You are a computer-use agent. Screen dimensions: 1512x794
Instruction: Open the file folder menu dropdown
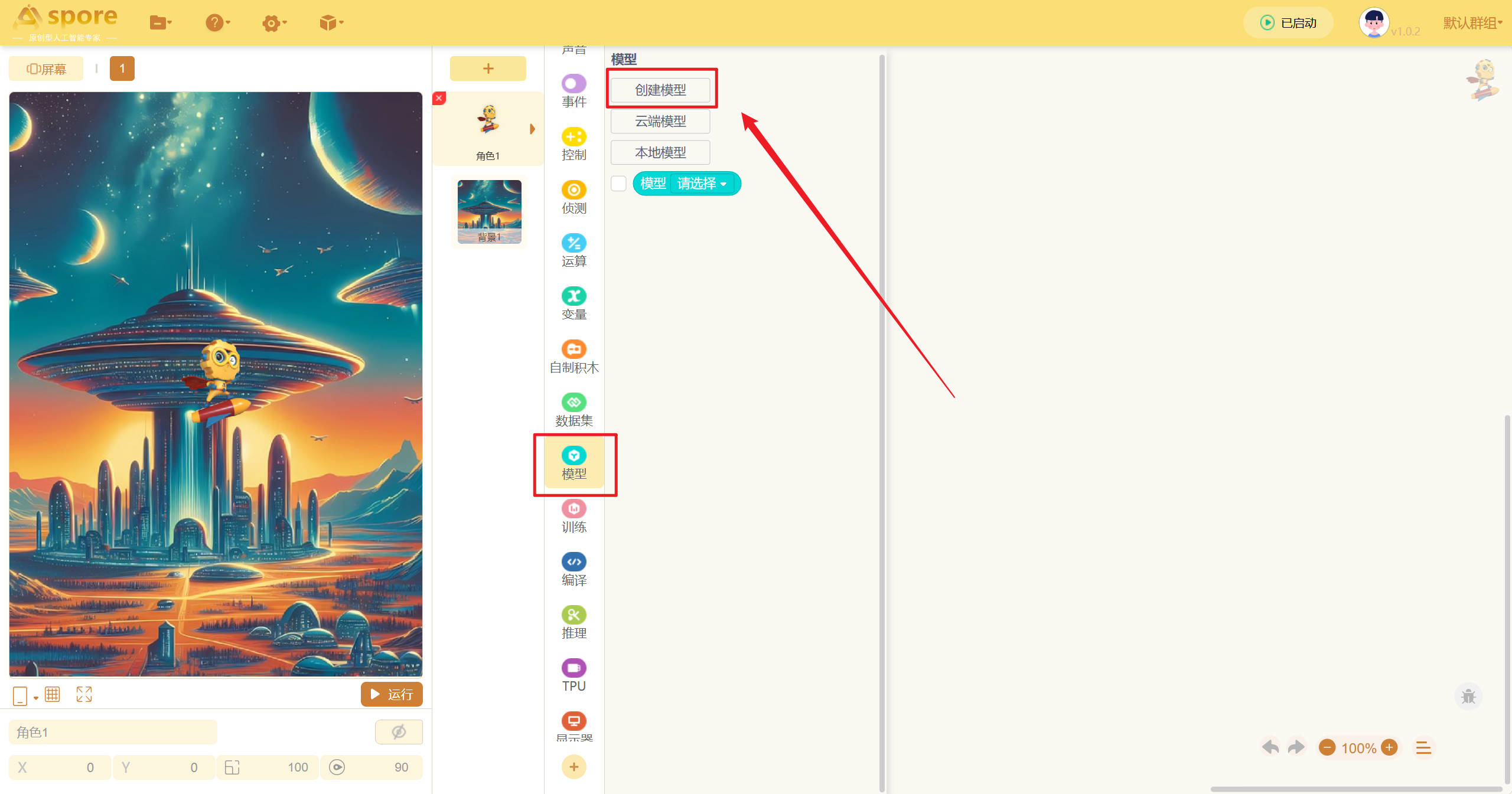point(160,23)
